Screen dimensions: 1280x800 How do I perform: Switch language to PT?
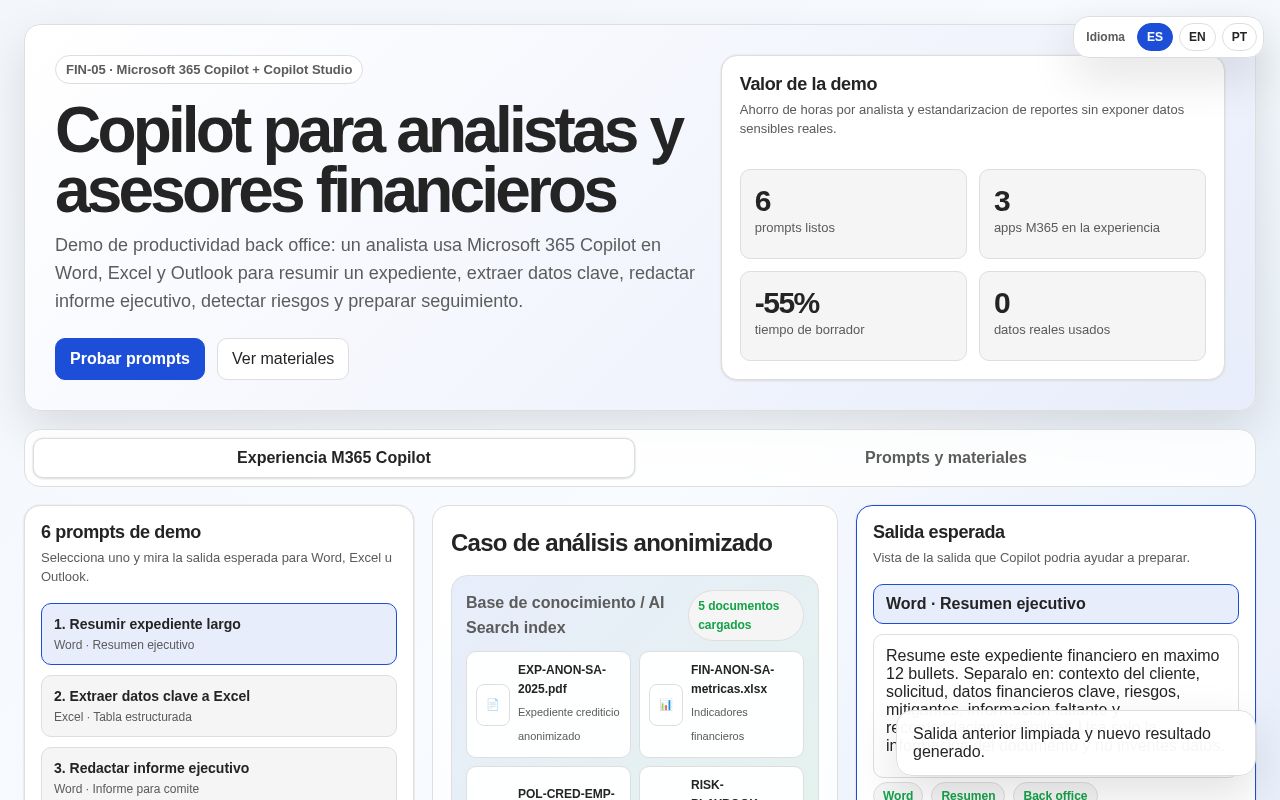click(1239, 37)
